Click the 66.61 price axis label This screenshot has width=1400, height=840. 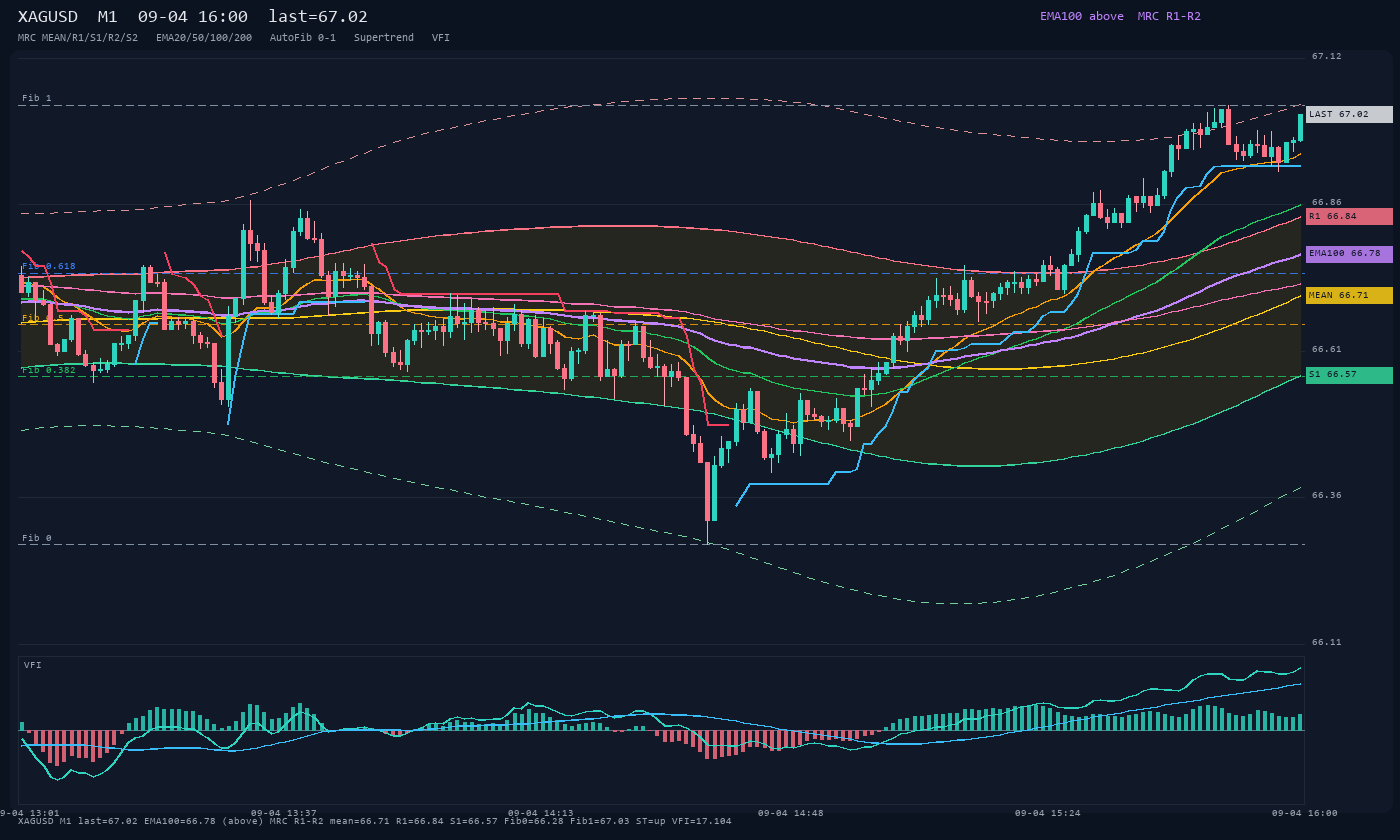click(1327, 349)
